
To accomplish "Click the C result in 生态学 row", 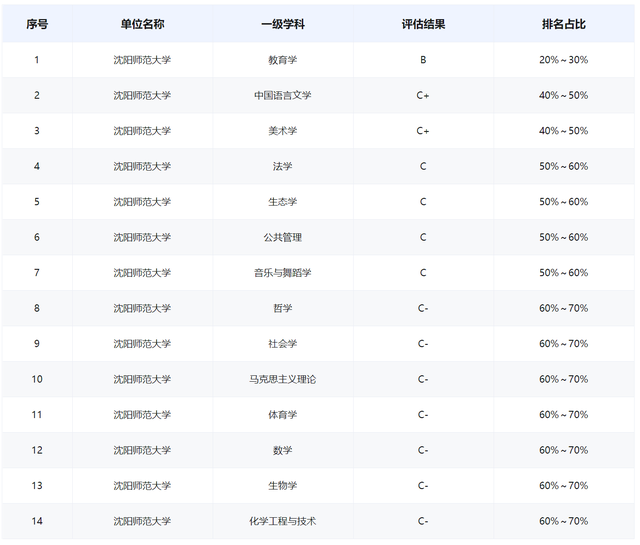I will click(423, 202).
